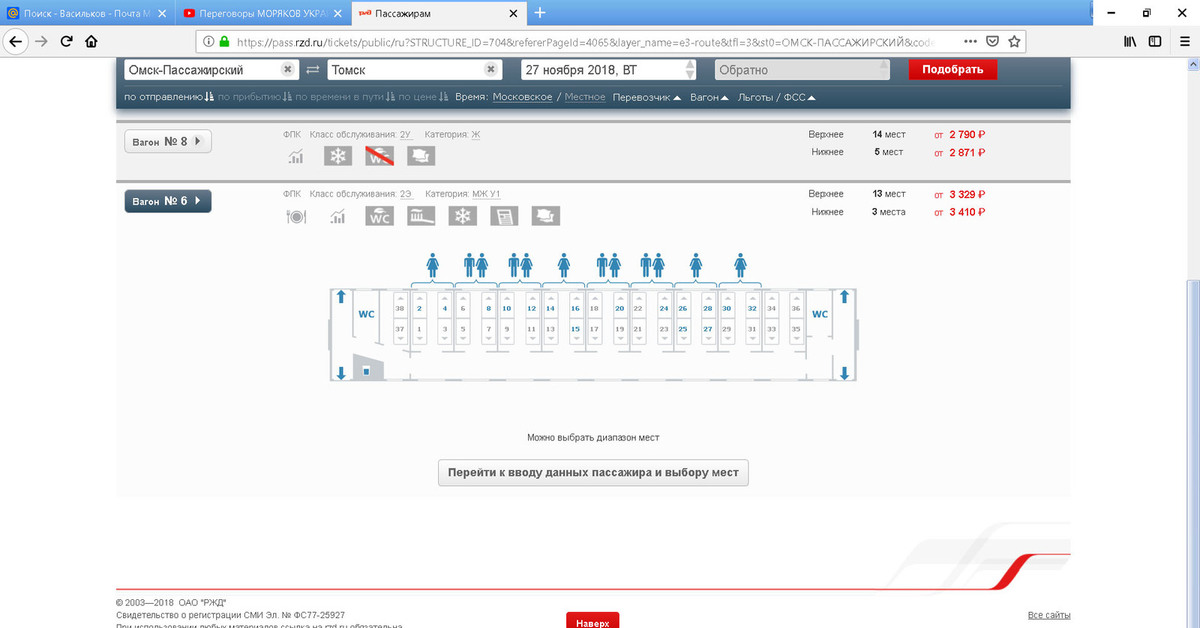Close the Пассажирам tab
The image size is (1200, 628).
click(x=513, y=14)
